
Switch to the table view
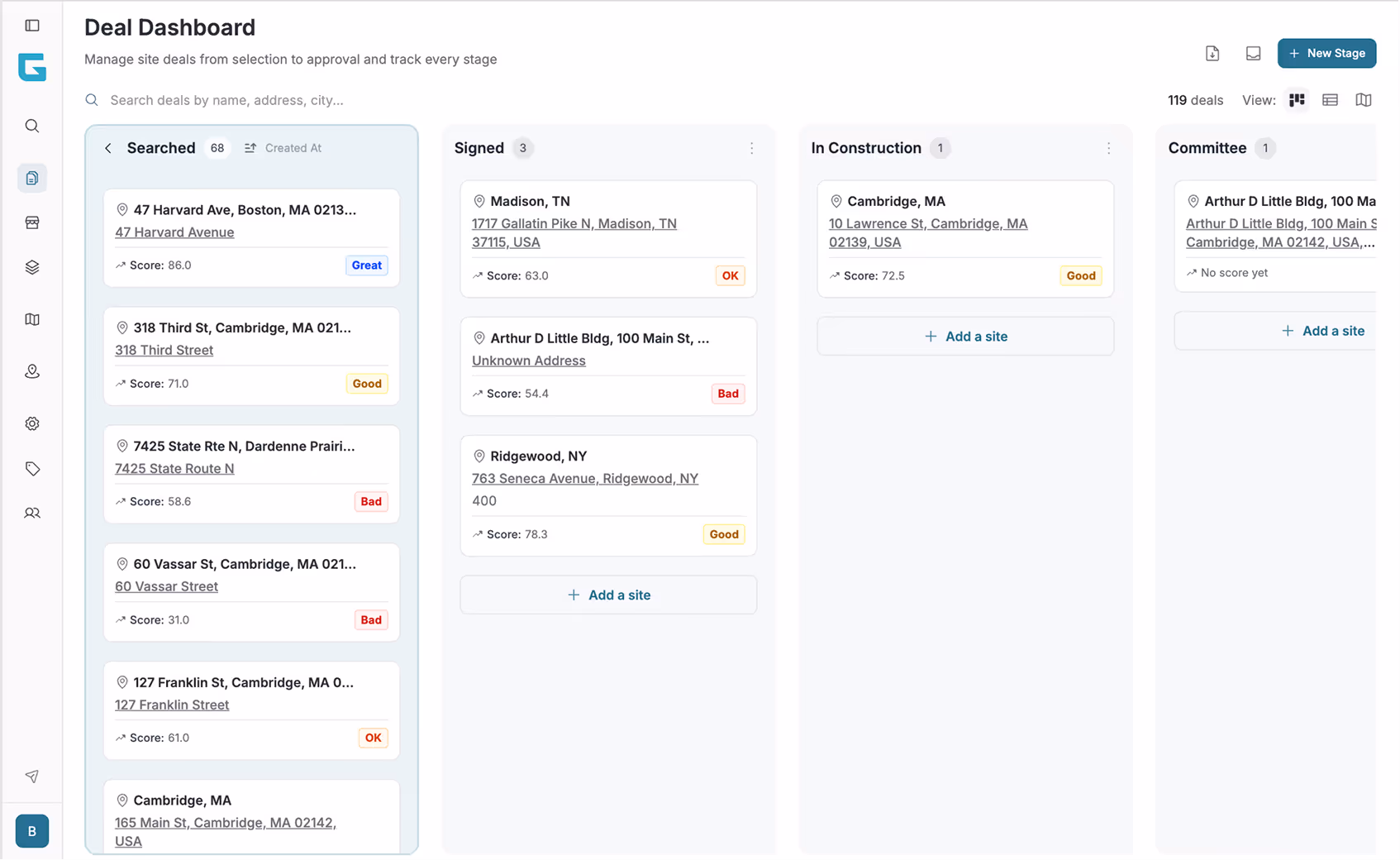click(1330, 100)
